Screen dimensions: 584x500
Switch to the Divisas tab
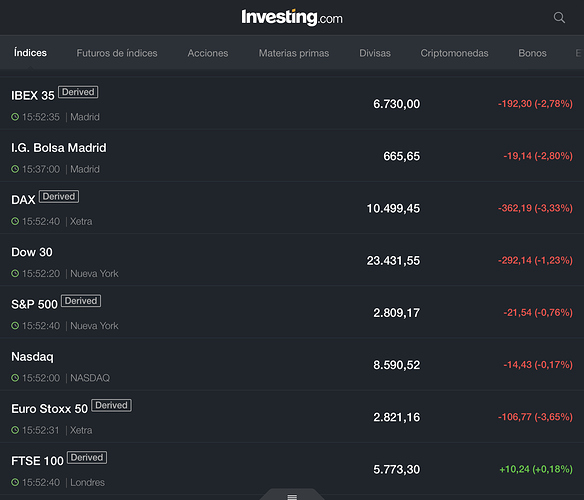pyautogui.click(x=375, y=53)
